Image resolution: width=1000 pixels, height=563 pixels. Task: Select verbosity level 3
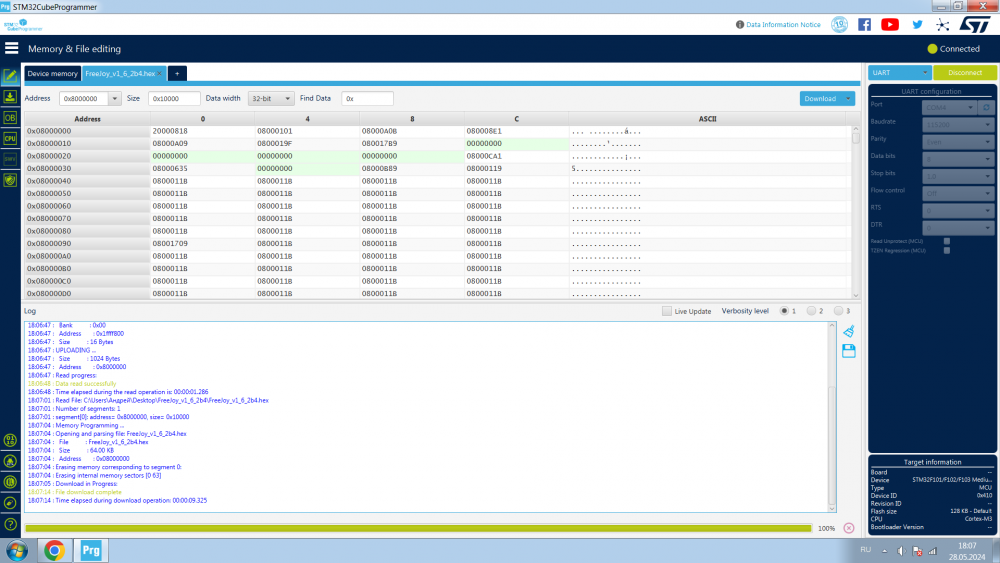(x=838, y=311)
